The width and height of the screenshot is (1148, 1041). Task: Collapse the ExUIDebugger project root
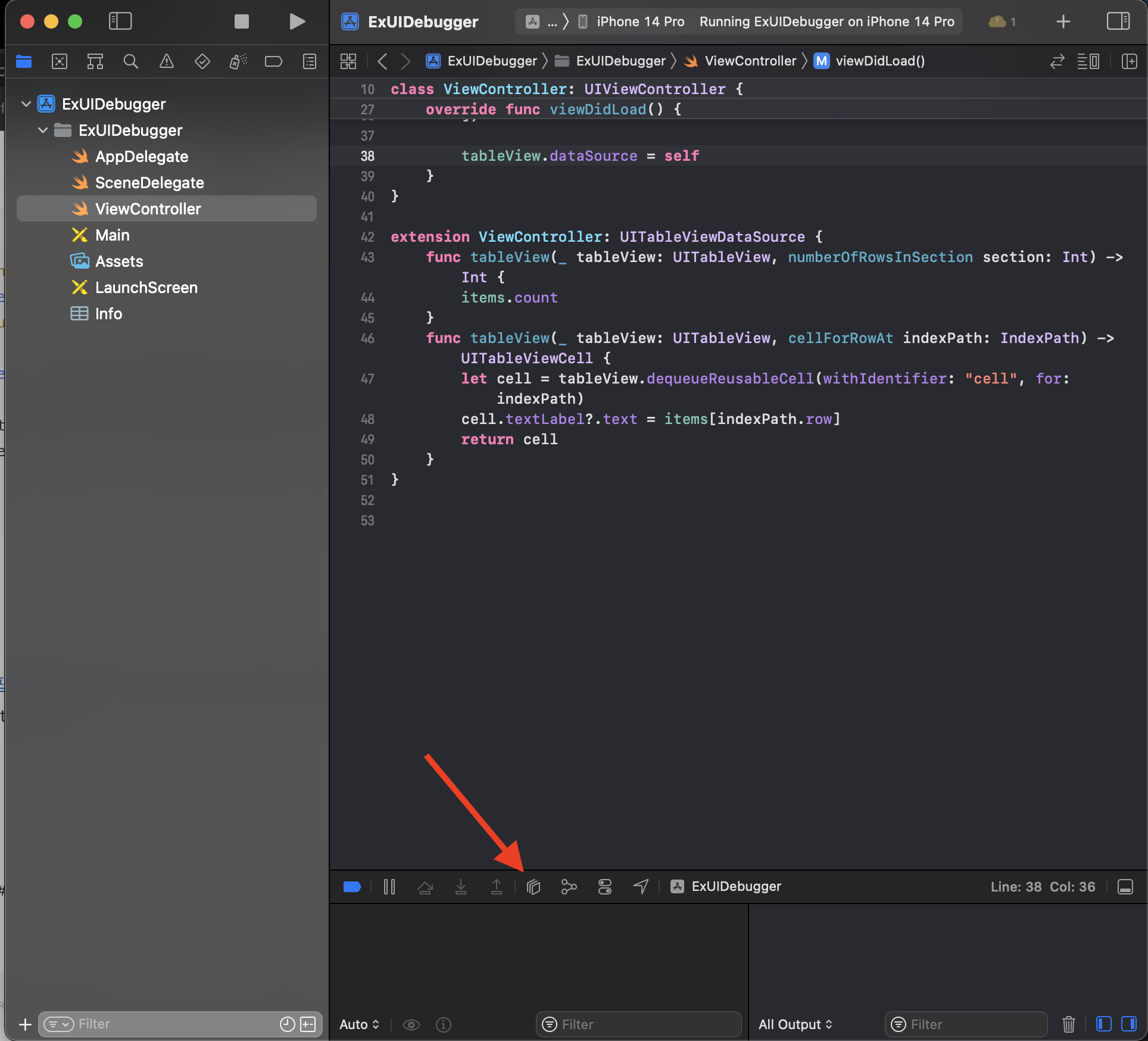(x=26, y=104)
